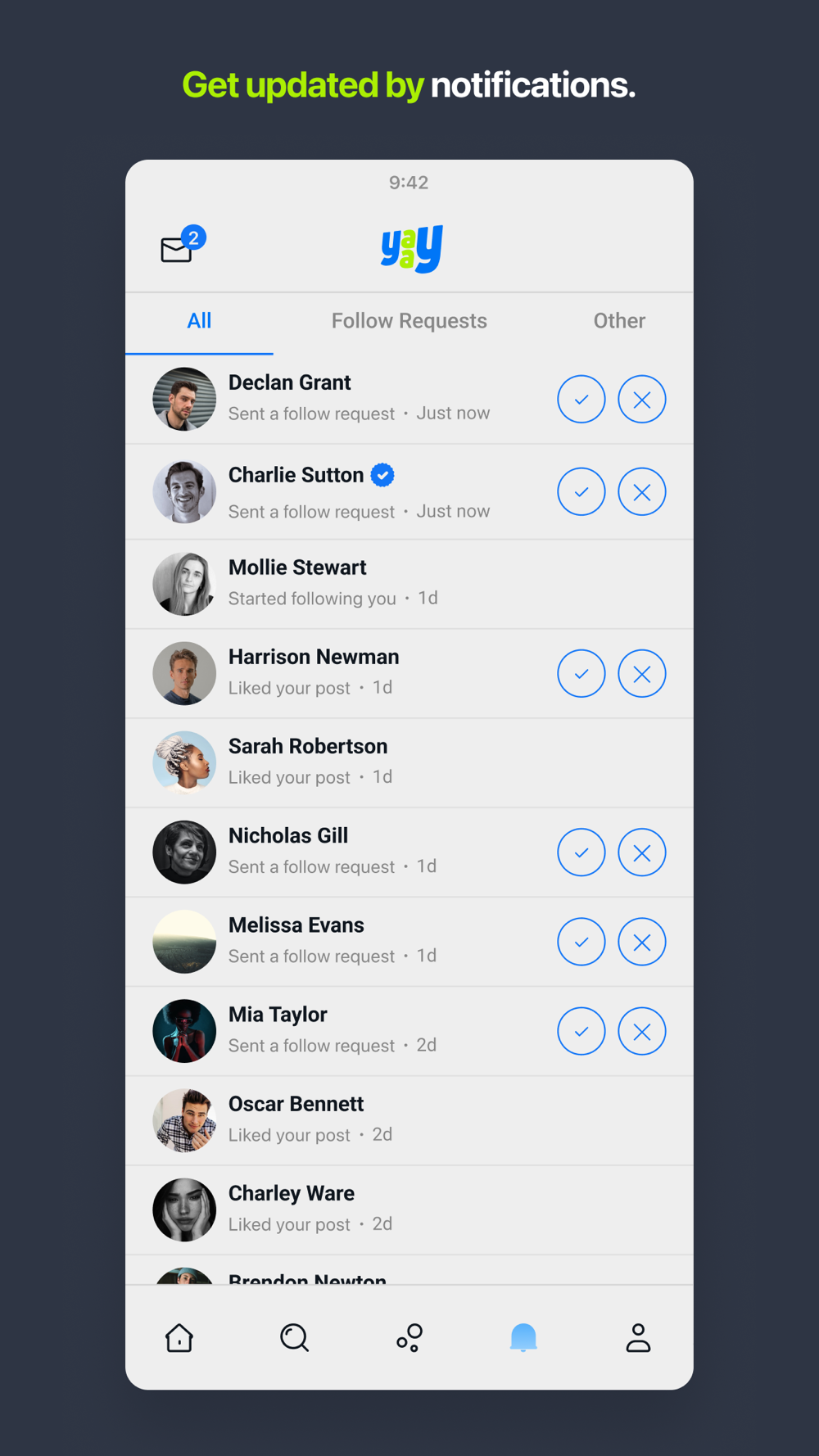Select the All tab
This screenshot has height=1456, width=819.
(199, 321)
